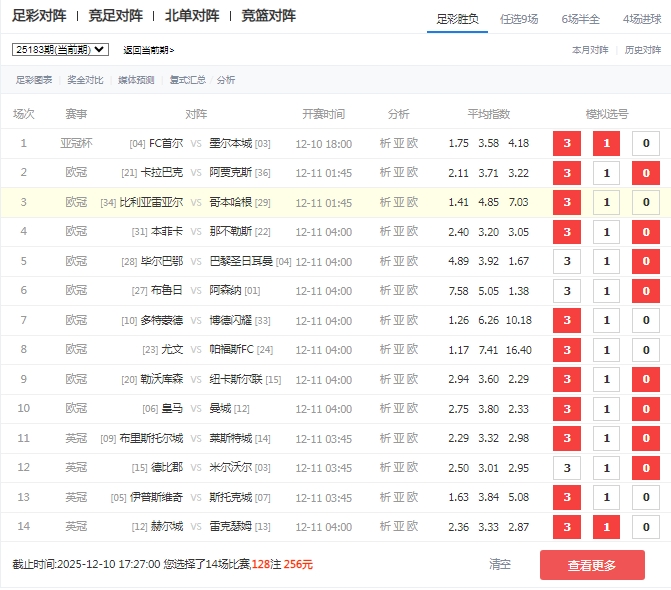
Task: Open the 竞足对阵 section
Action: [x=115, y=16]
